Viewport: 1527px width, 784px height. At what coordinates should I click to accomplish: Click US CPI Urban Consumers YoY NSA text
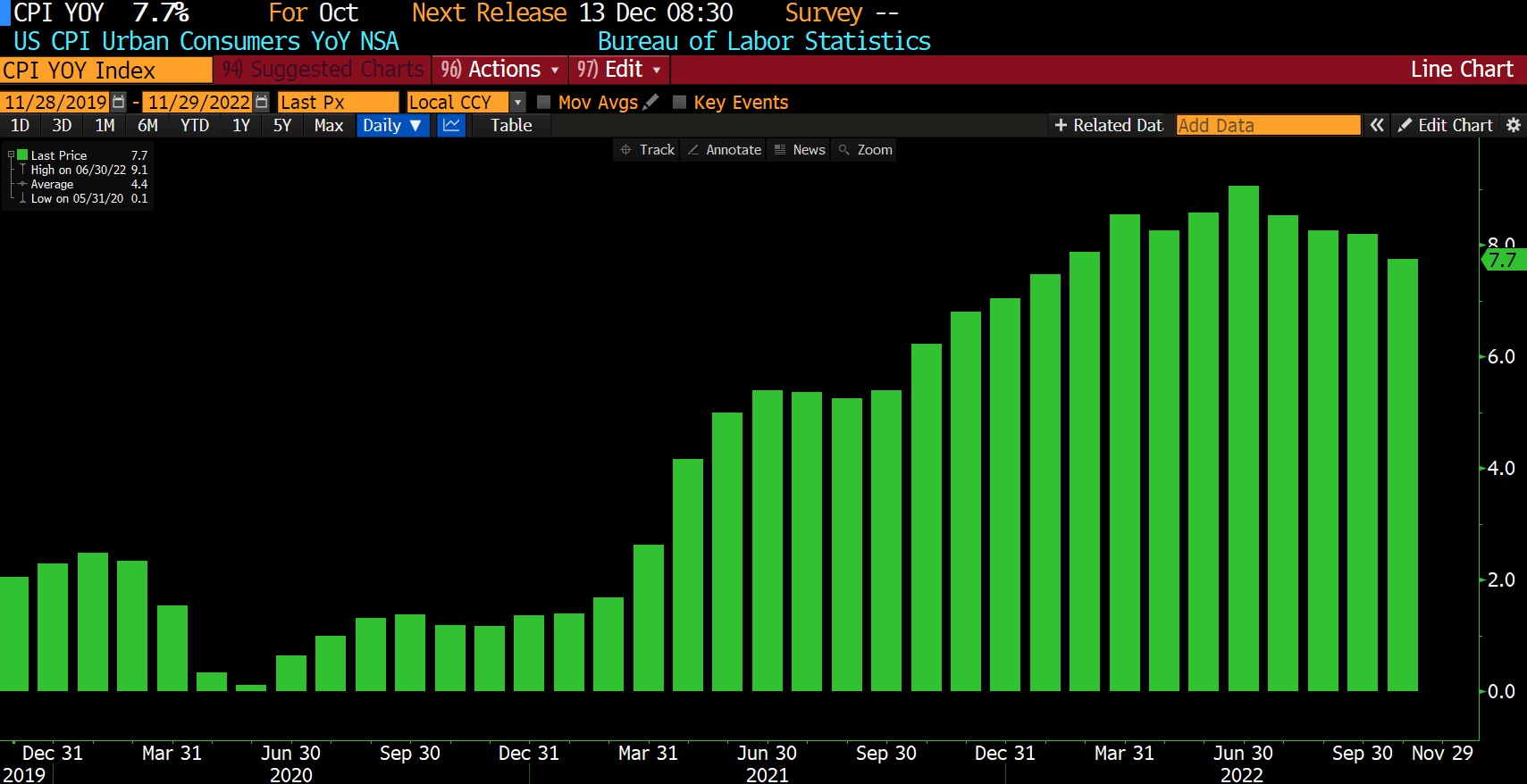[206, 42]
